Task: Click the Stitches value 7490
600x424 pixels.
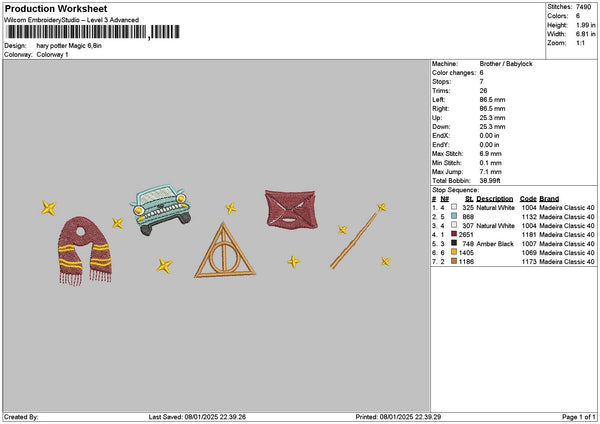Action: (584, 7)
